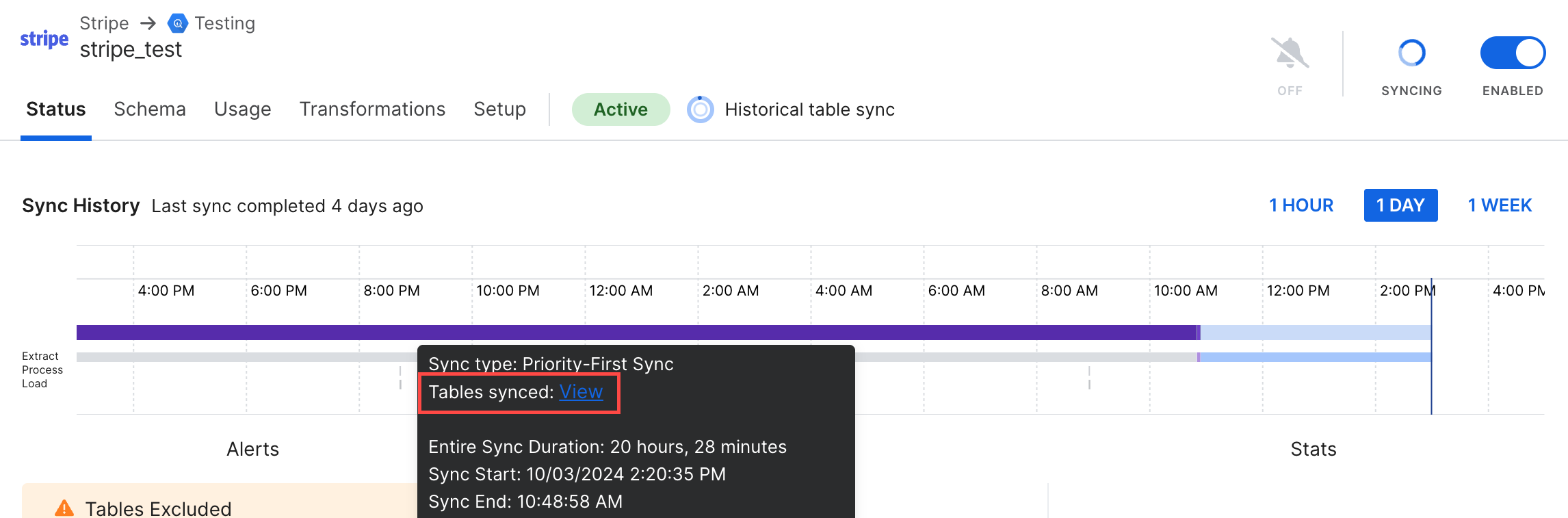Viewport: 1568px width, 518px height.
Task: Click the Process row label
Action: point(42,370)
